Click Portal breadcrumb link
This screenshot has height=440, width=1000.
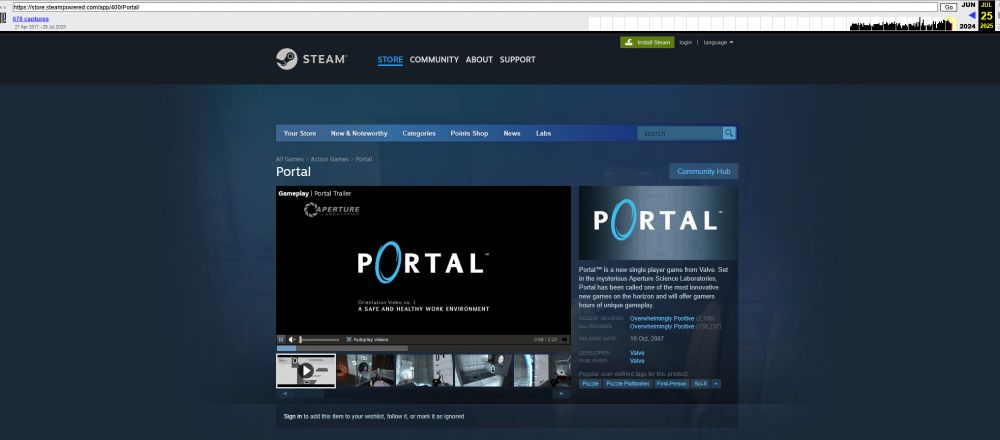tap(364, 159)
